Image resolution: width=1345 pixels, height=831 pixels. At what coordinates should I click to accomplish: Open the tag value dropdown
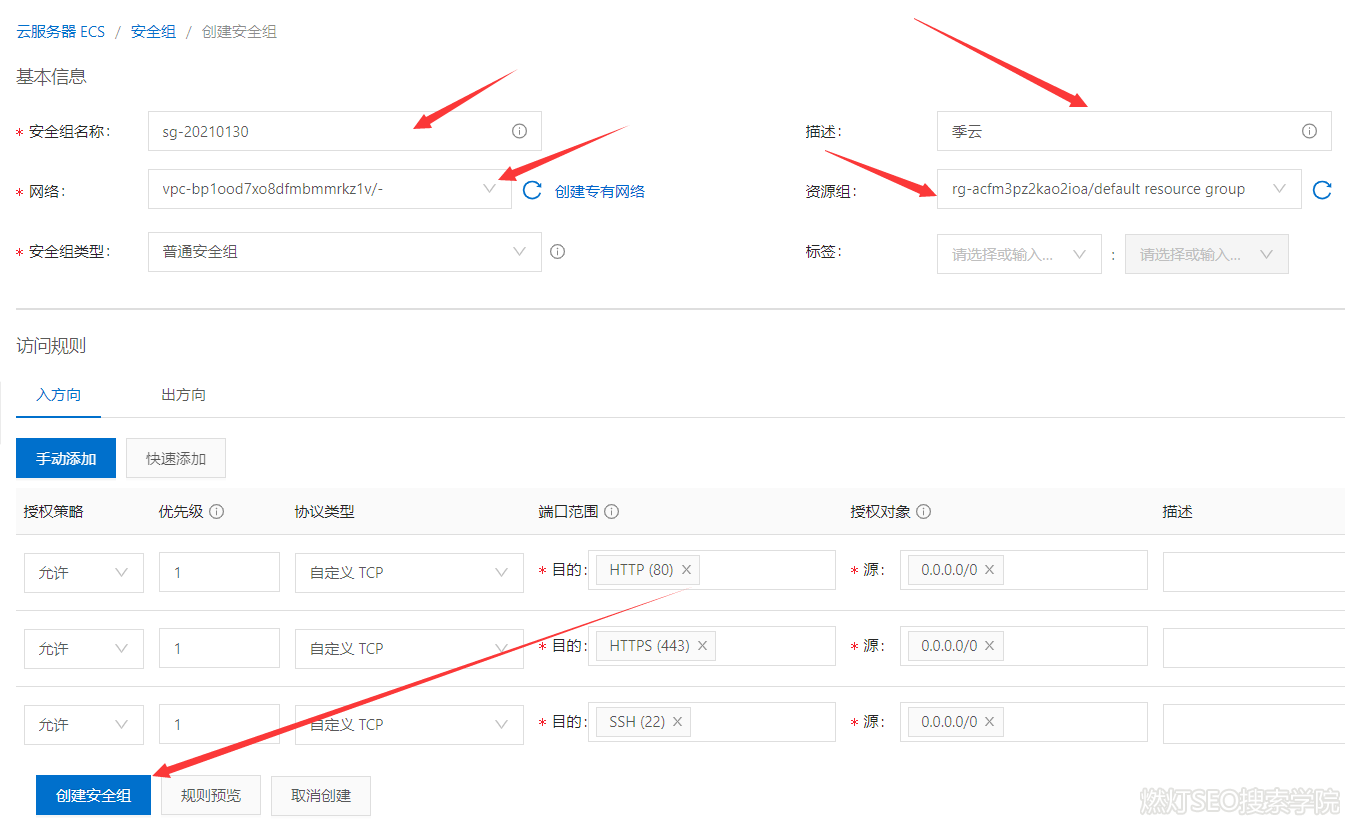[1207, 254]
